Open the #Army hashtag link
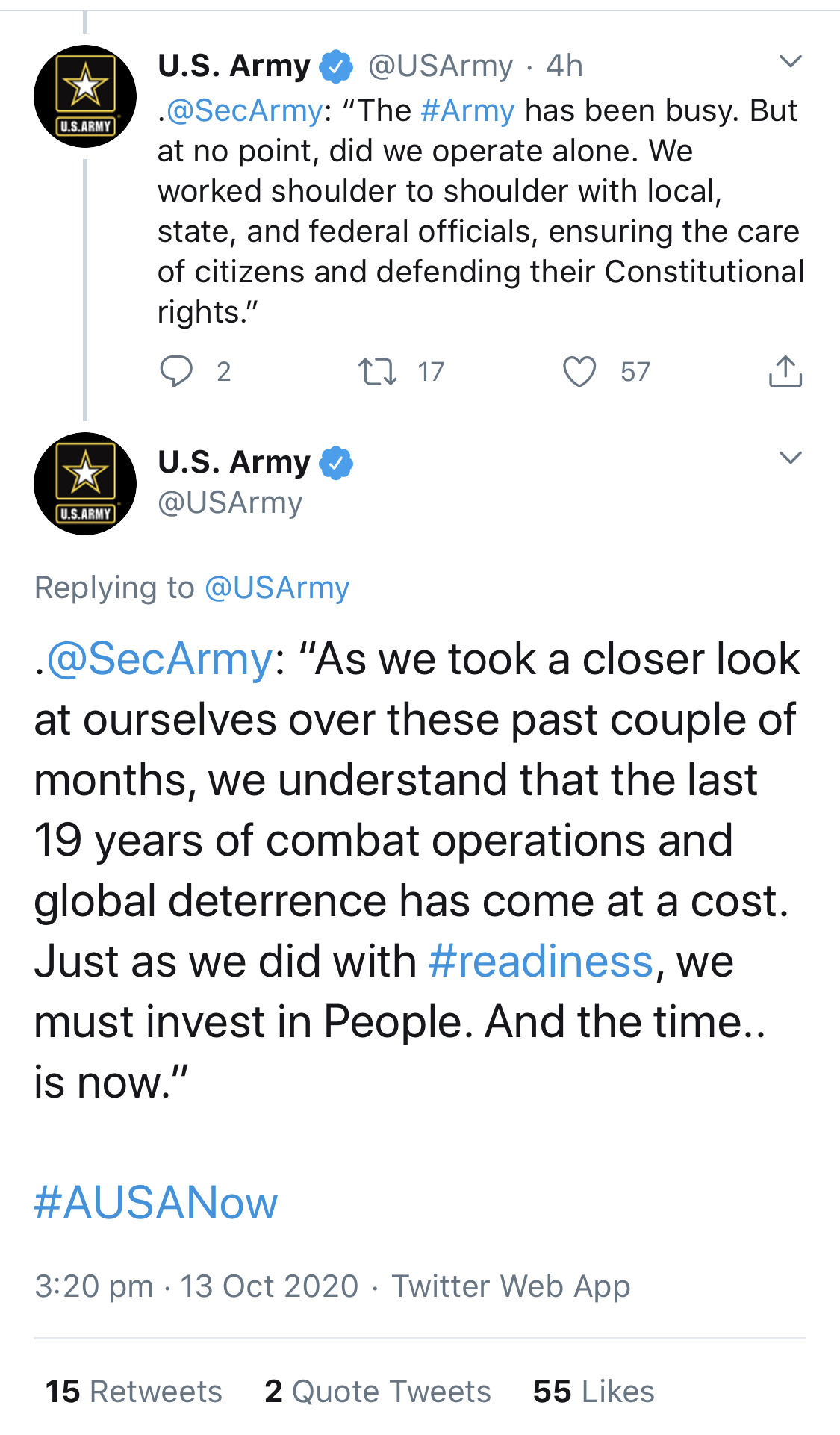 pyautogui.click(x=467, y=110)
